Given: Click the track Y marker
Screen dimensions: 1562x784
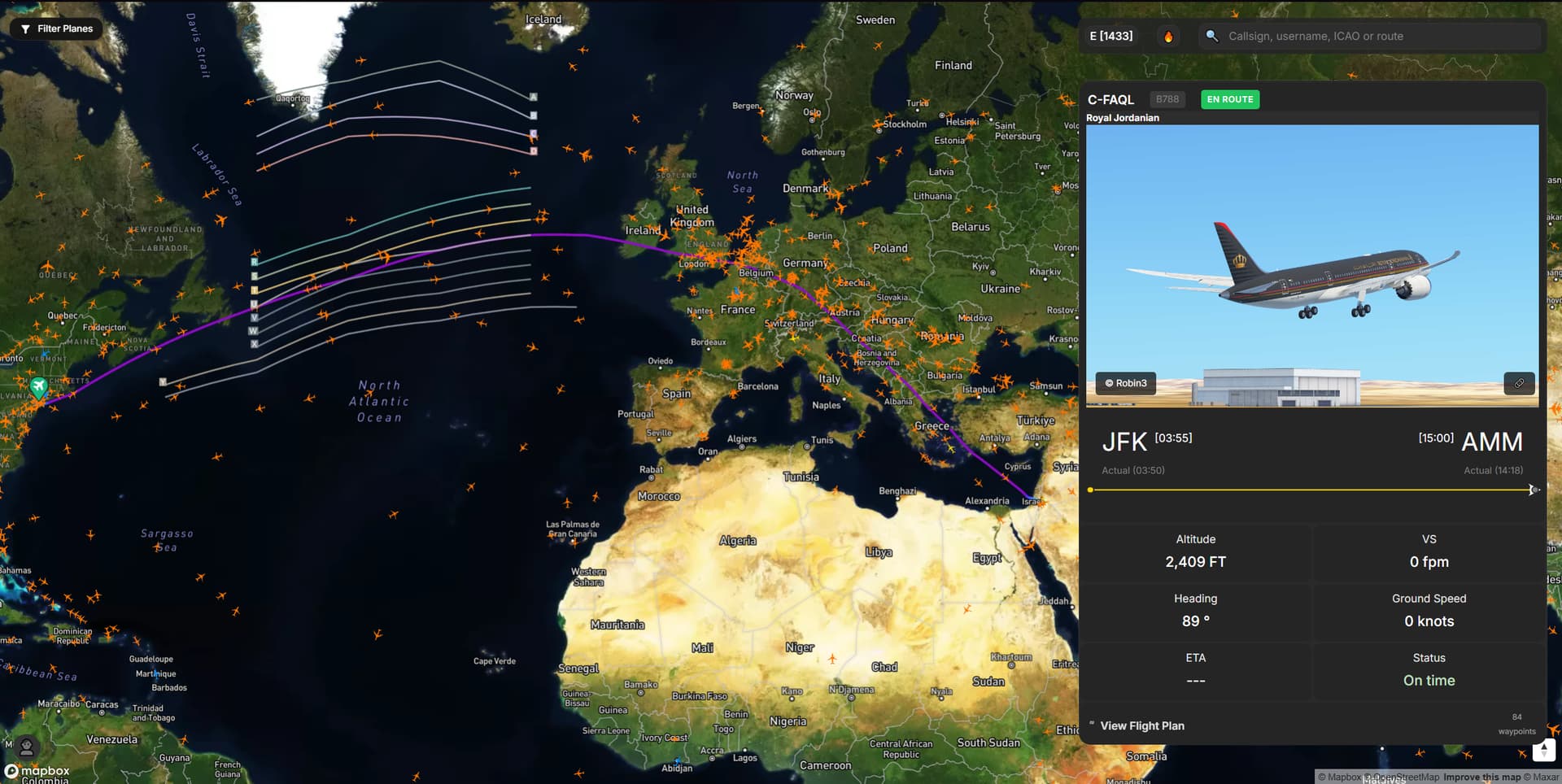Looking at the screenshot, I should (163, 381).
